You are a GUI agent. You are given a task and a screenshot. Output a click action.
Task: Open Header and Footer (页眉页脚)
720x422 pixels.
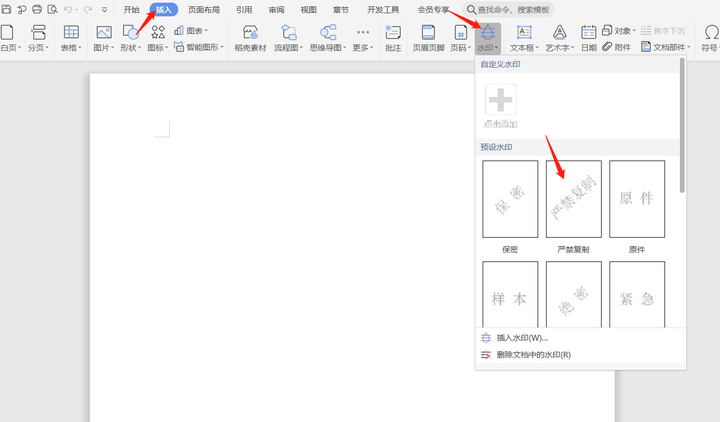[428, 38]
